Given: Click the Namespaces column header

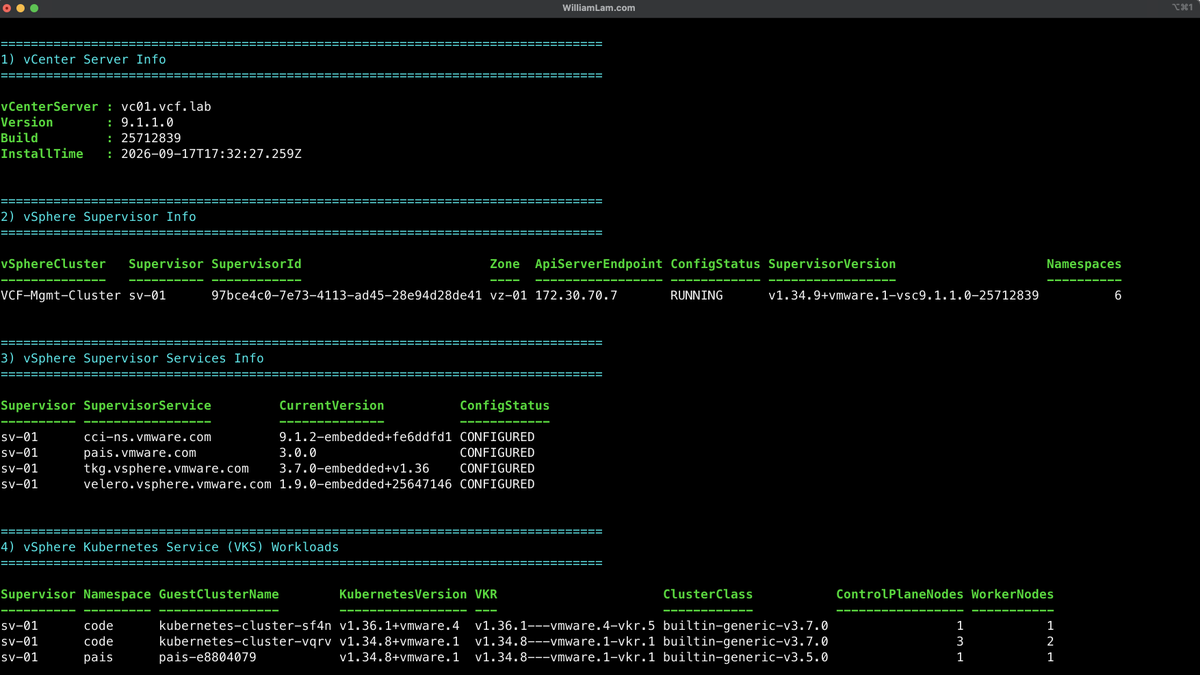Looking at the screenshot, I should coord(1084,264).
